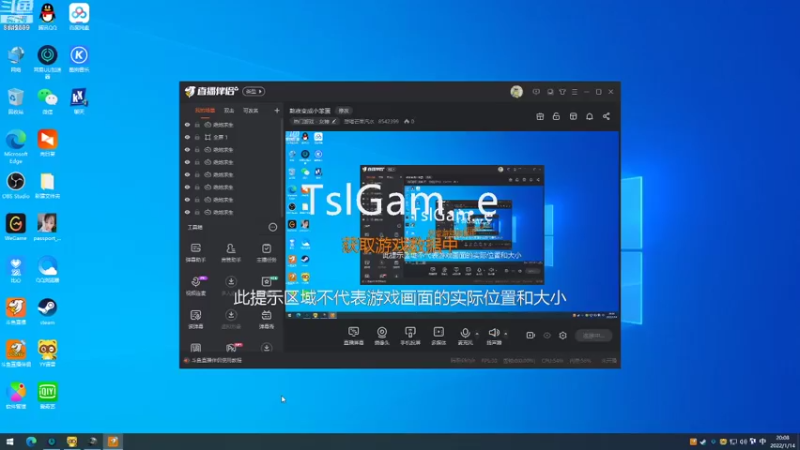
Task: Open the settings gear beside start-stream button
Action: point(563,335)
